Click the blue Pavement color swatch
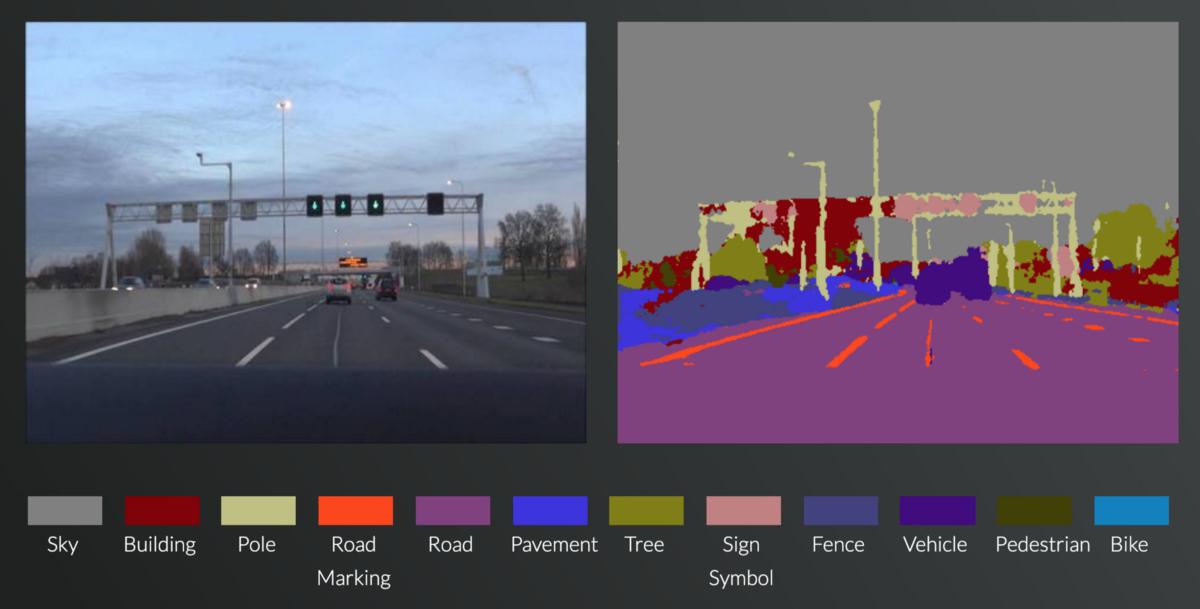Screen dimensions: 1200x609 (549, 511)
